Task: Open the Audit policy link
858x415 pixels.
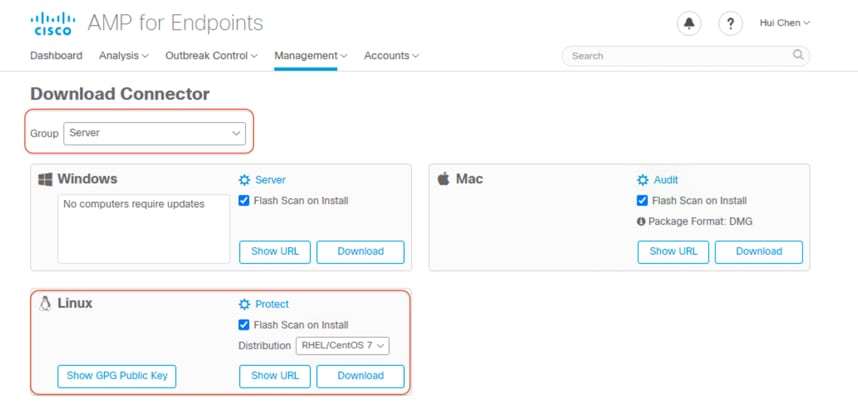Action: coord(666,180)
